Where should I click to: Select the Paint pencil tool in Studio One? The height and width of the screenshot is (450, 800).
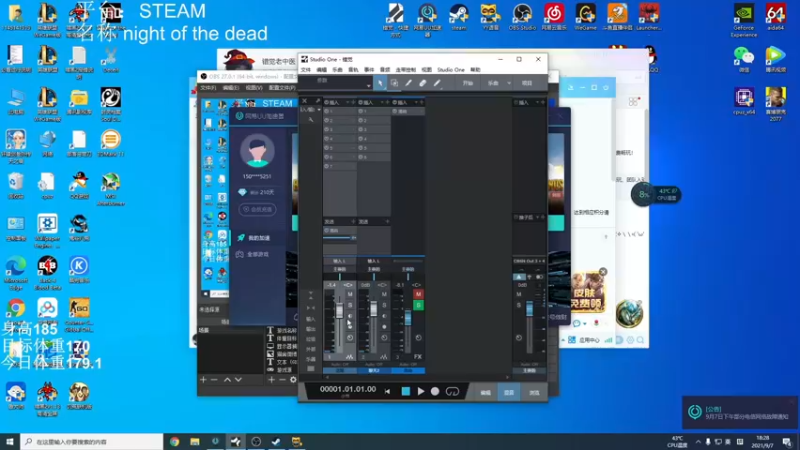437,83
